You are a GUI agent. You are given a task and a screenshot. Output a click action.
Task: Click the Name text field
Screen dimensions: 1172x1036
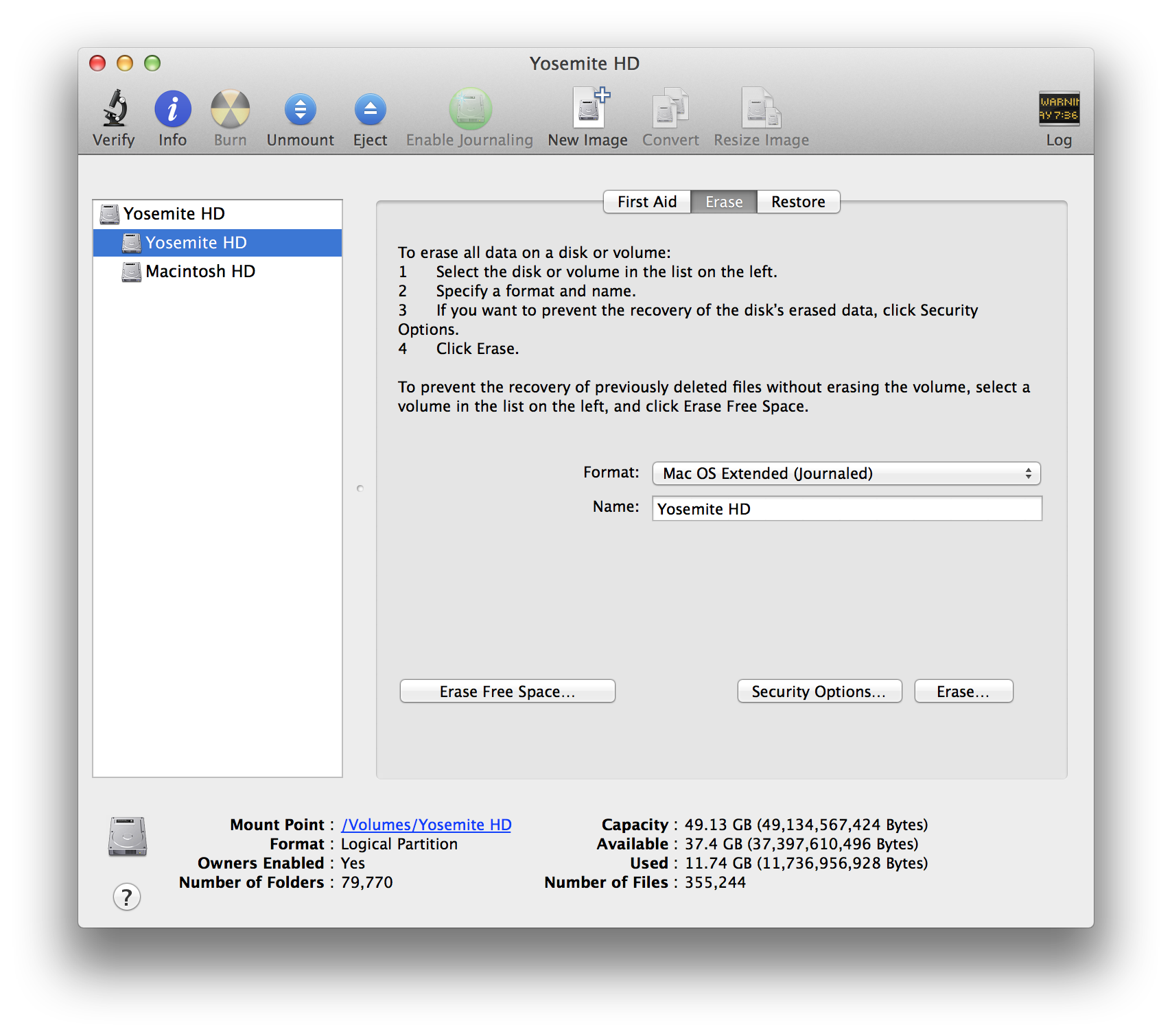pyautogui.click(x=847, y=508)
